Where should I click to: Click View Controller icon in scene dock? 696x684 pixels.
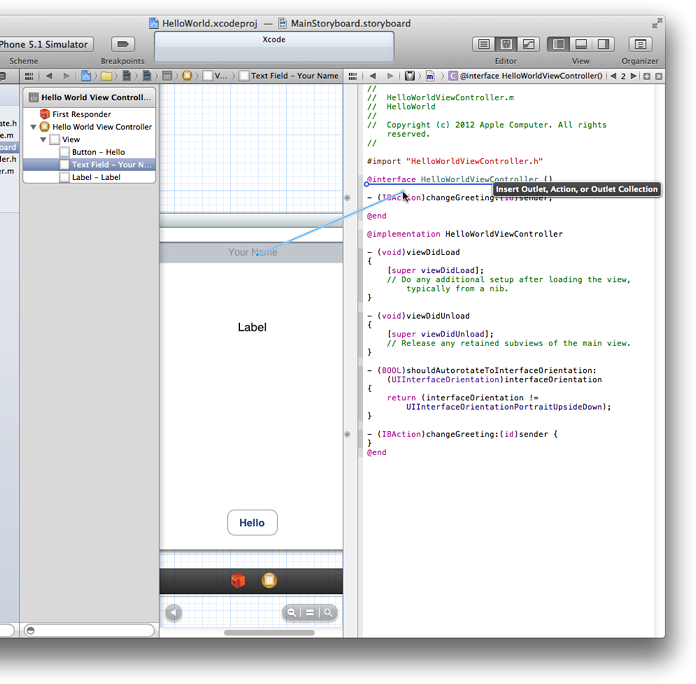(269, 581)
